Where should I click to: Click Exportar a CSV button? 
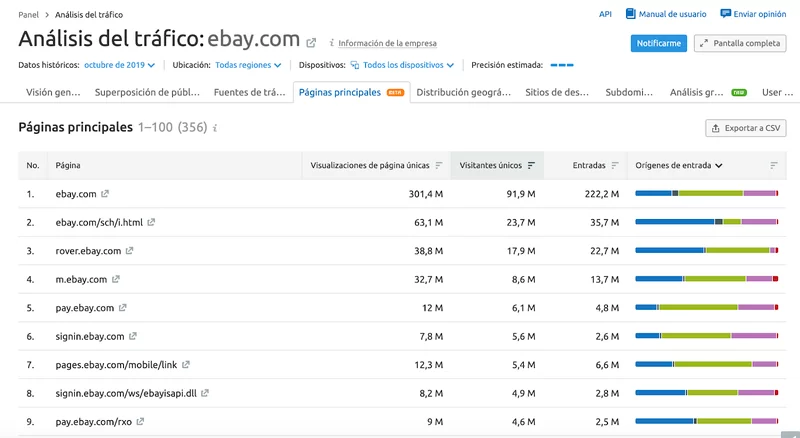point(746,128)
